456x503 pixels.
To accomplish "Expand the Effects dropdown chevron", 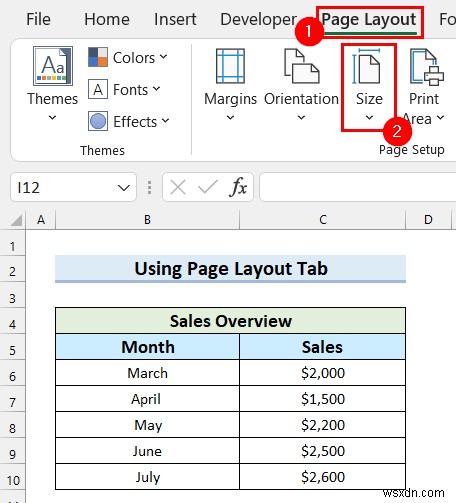I will pyautogui.click(x=165, y=121).
